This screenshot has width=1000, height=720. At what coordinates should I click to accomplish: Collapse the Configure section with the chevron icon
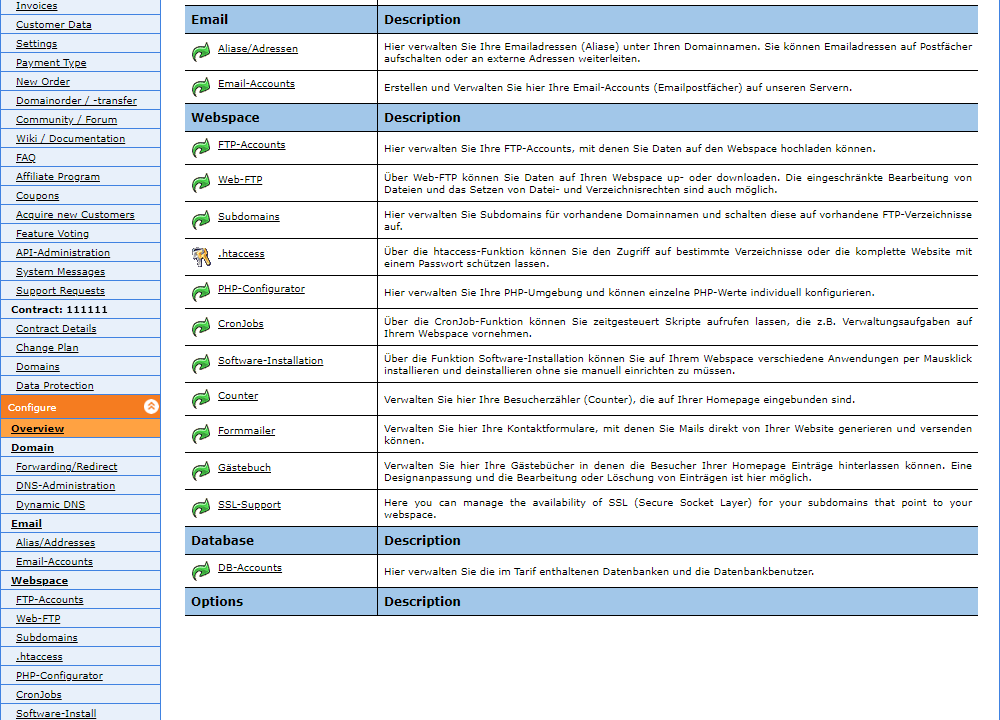point(151,406)
